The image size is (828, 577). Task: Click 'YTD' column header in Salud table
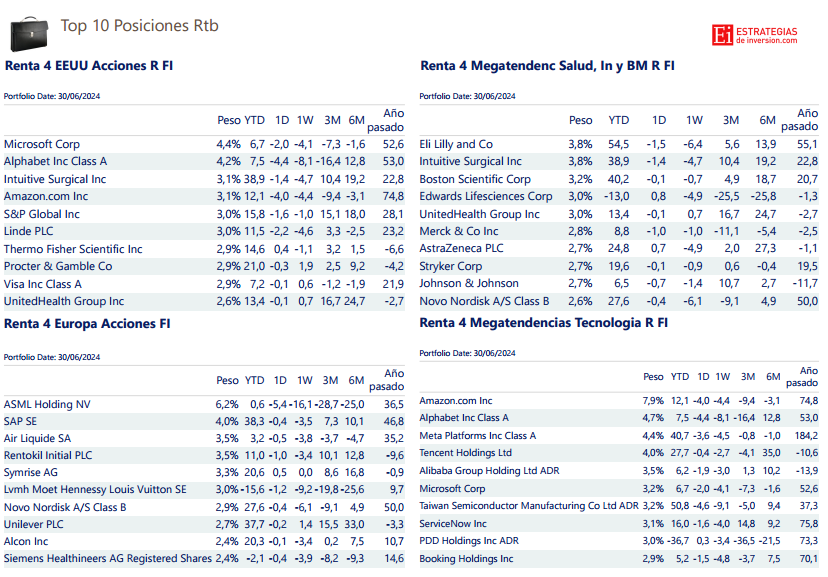618,120
